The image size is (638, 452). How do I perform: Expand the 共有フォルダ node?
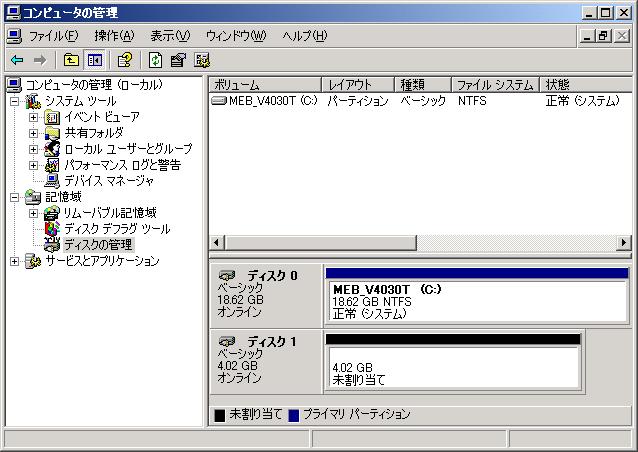pos(33,133)
